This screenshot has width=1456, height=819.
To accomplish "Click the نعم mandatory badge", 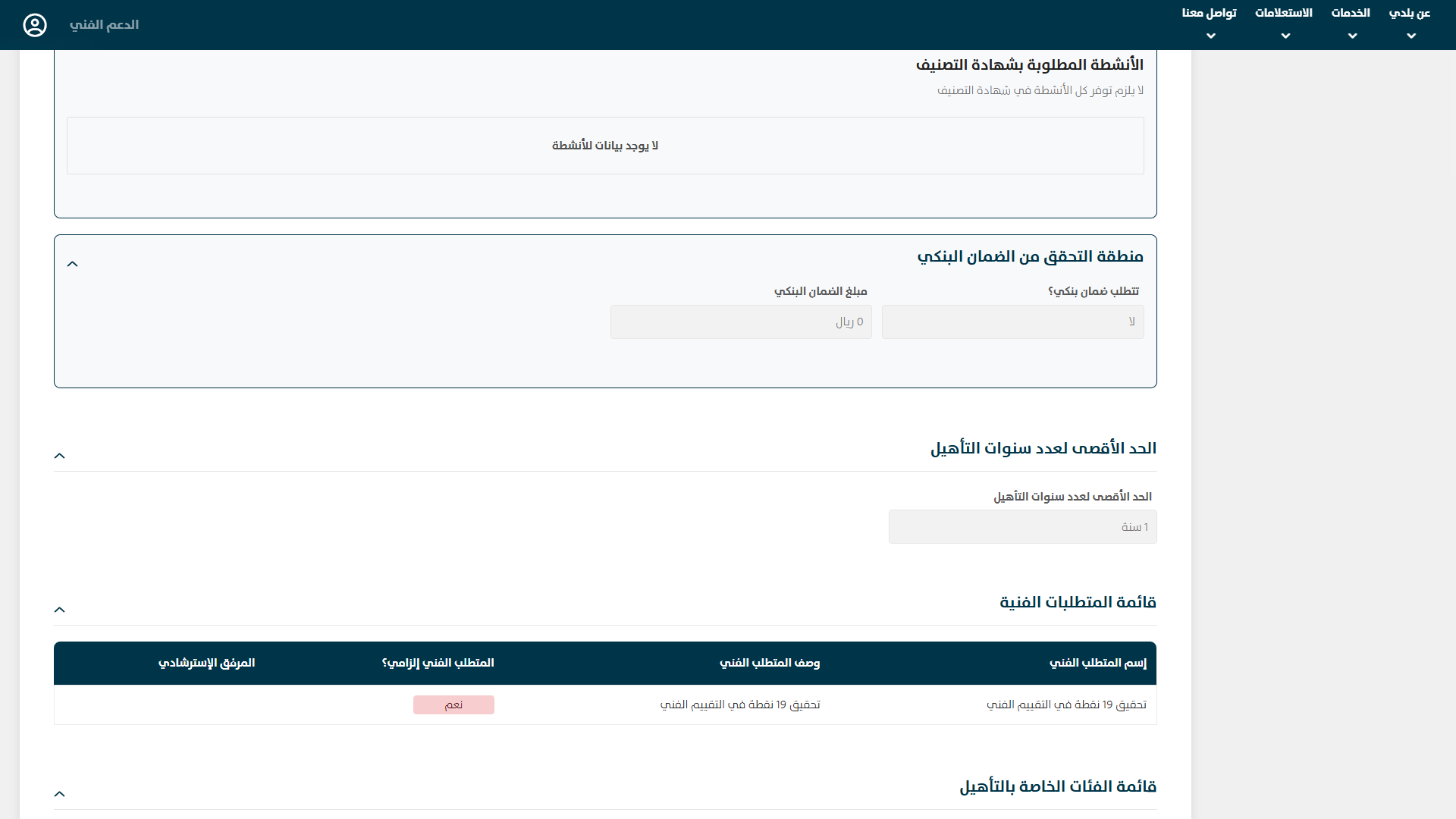I will point(453,705).
